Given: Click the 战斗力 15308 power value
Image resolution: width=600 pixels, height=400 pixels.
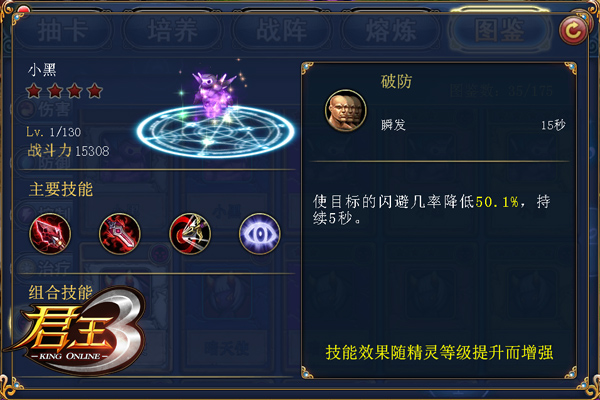Looking at the screenshot, I should pyautogui.click(x=68, y=151).
